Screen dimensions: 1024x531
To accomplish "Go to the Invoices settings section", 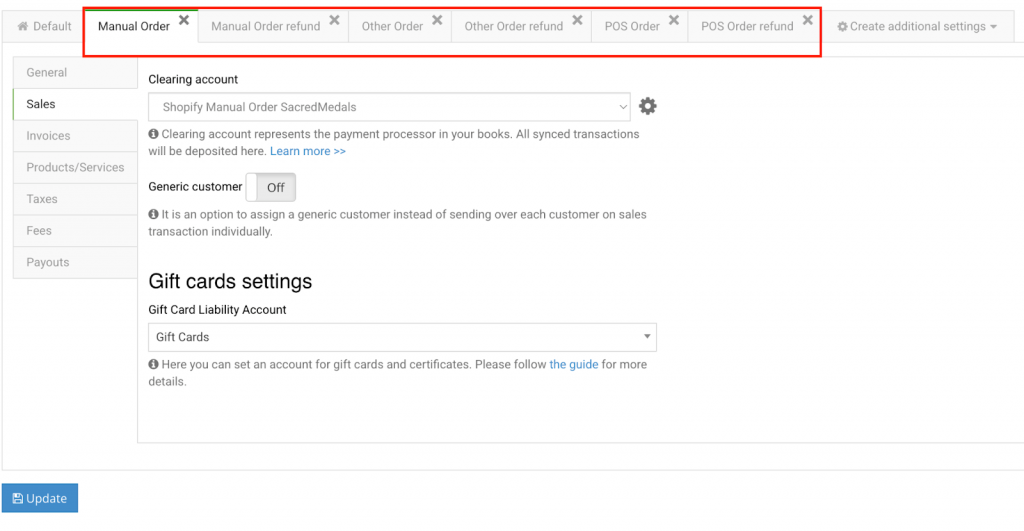I will click(48, 136).
